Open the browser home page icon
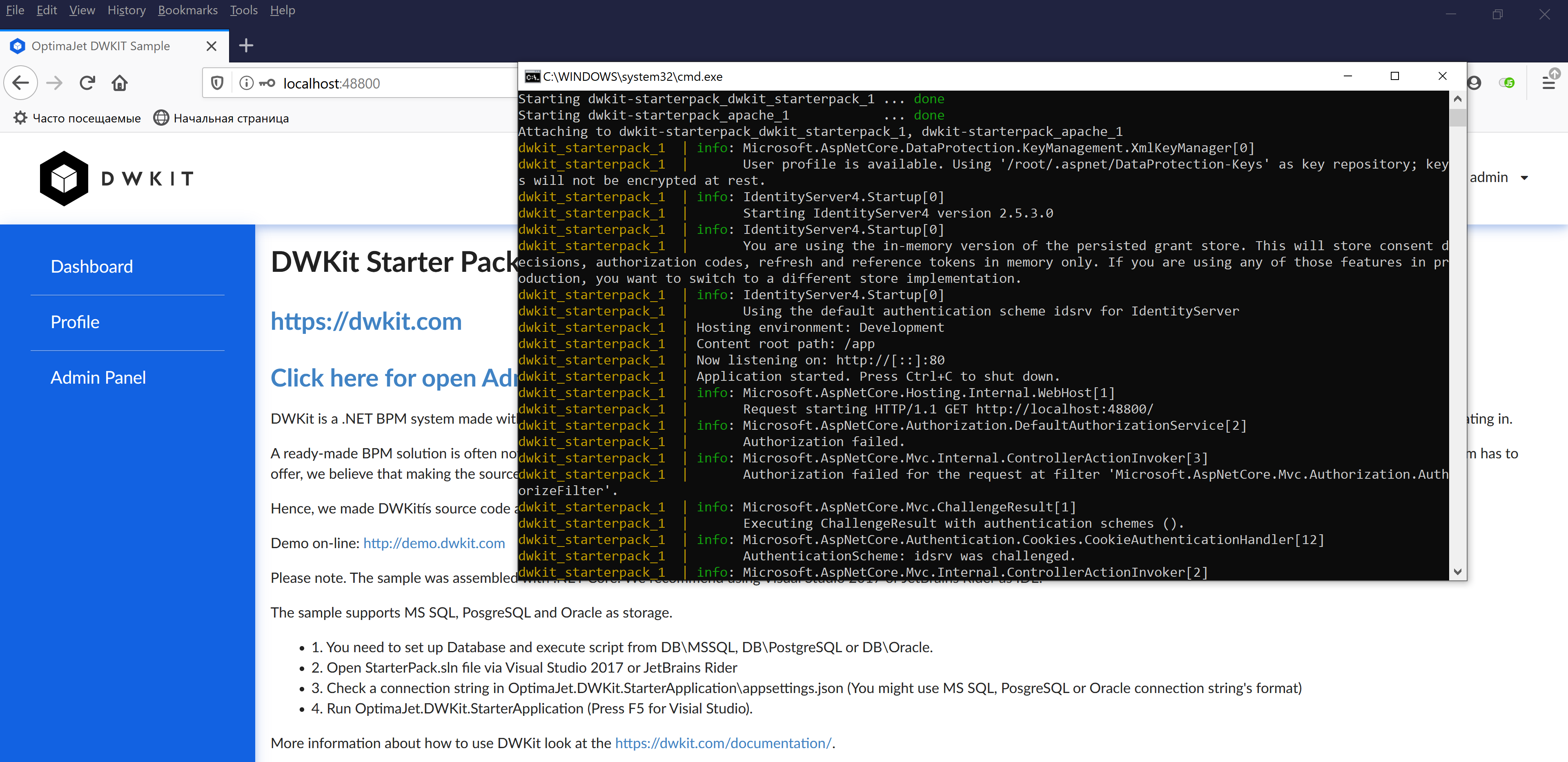The image size is (1568, 762). click(x=120, y=83)
